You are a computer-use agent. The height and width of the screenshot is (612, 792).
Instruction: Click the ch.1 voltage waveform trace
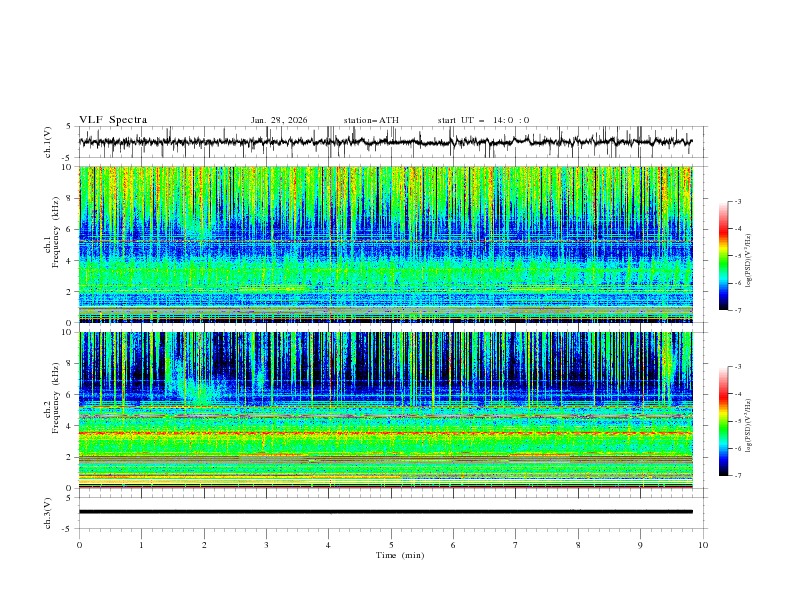pyautogui.click(x=385, y=142)
